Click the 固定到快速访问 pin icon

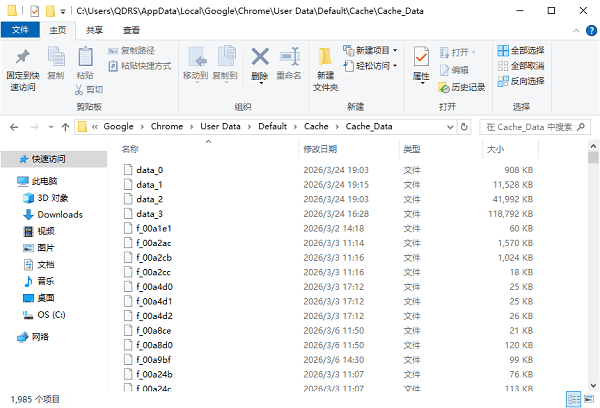pos(22,58)
